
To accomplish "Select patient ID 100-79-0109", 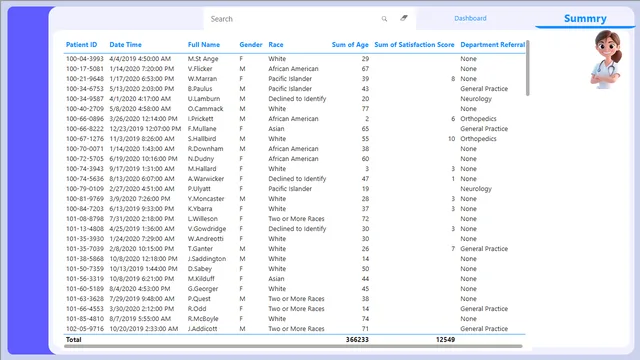I will click(85, 189).
